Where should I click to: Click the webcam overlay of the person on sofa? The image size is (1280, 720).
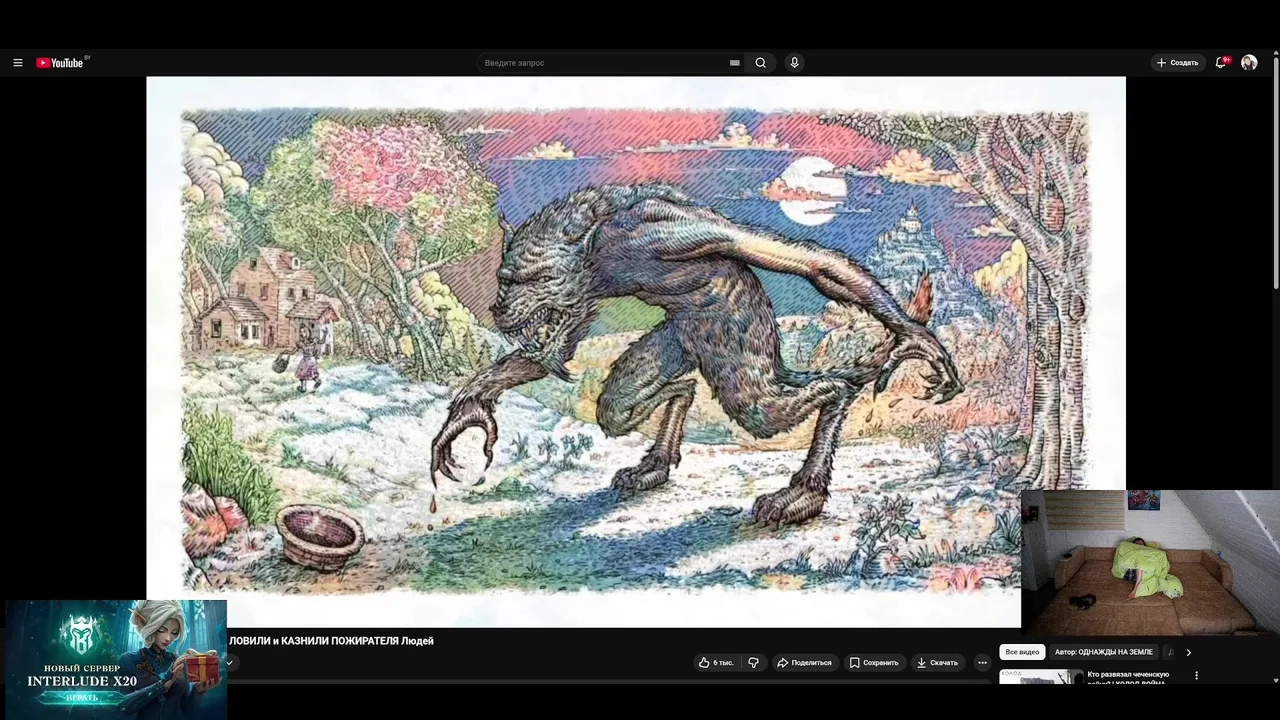click(x=1150, y=562)
